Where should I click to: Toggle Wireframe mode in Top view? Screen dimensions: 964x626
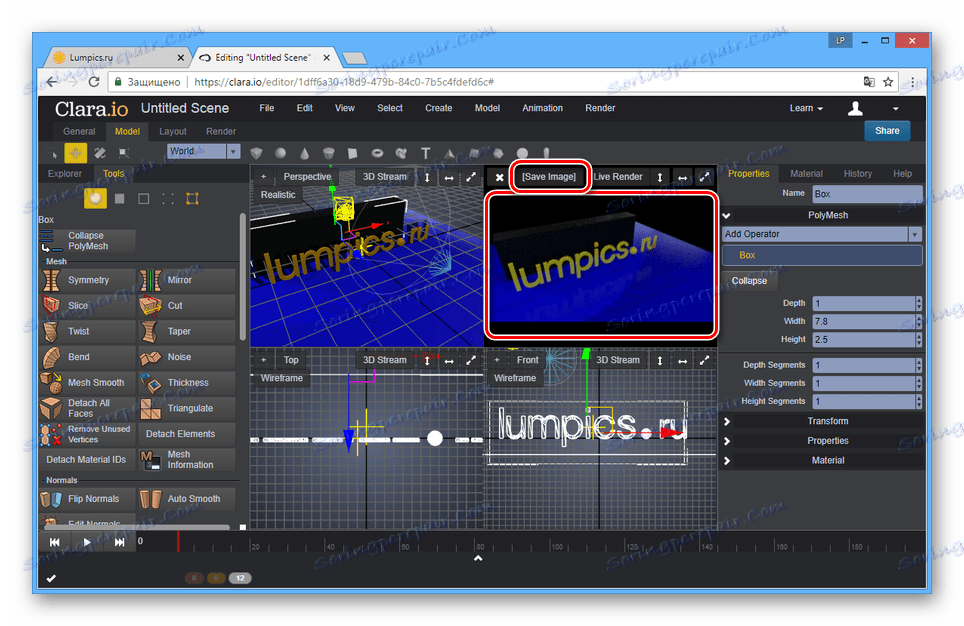click(282, 378)
